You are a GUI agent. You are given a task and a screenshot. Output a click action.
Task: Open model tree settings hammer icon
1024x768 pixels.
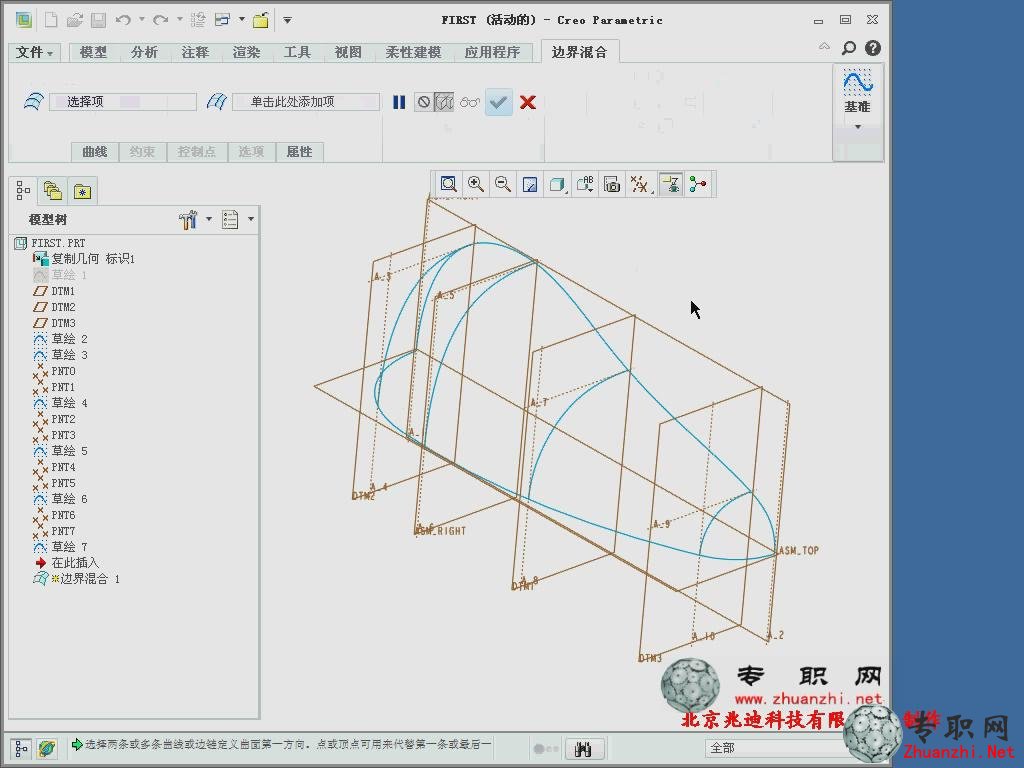pos(188,219)
